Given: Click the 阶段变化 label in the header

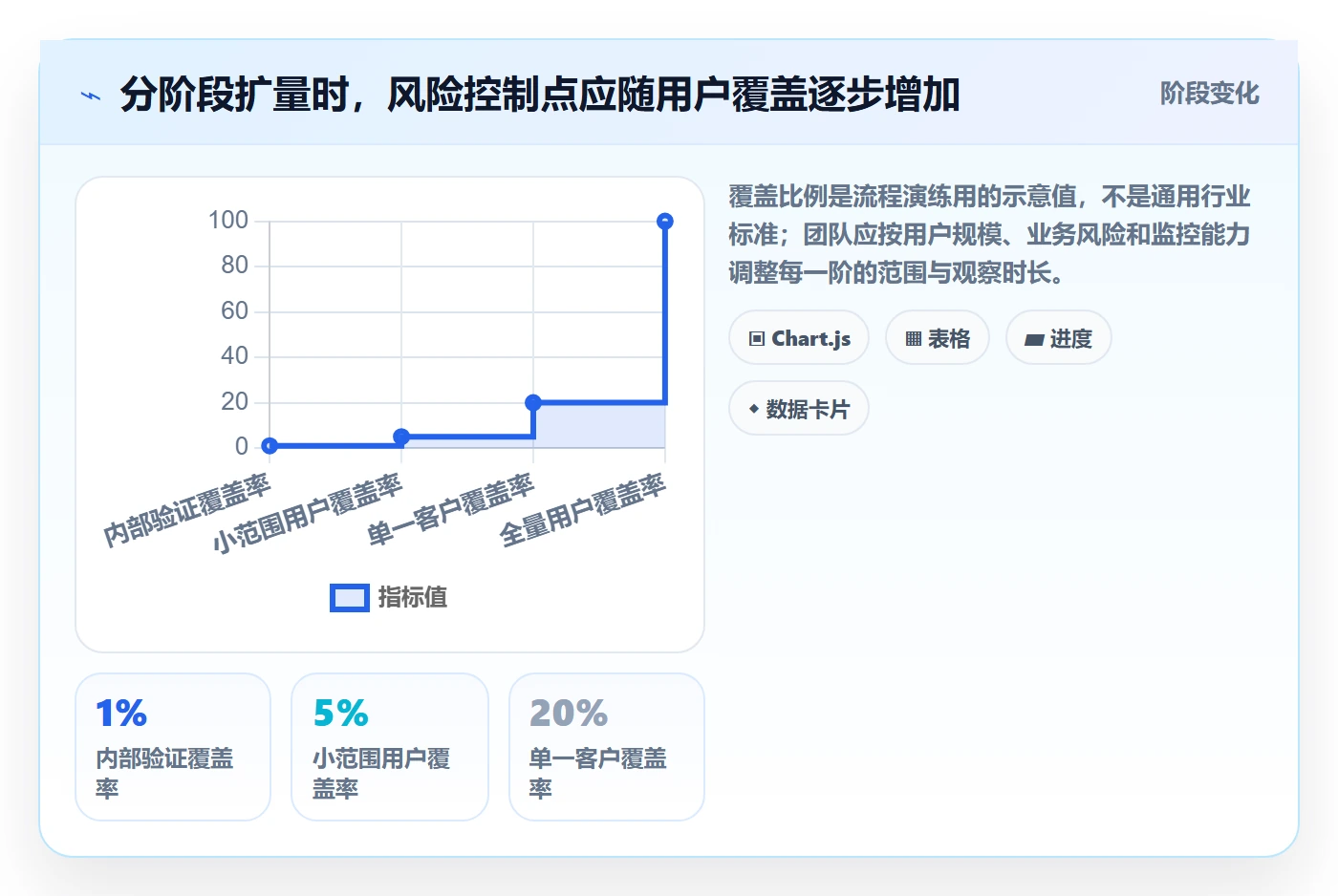Looking at the screenshot, I should coord(1210,94).
